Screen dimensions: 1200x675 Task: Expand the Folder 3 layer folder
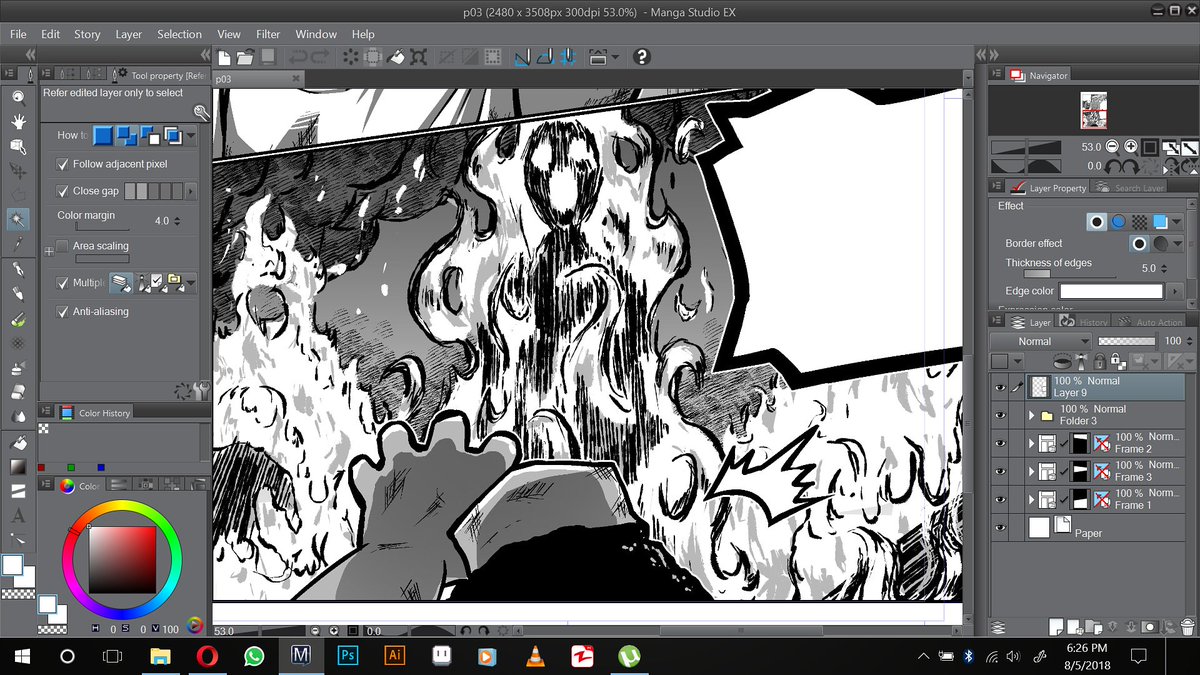click(x=1032, y=415)
